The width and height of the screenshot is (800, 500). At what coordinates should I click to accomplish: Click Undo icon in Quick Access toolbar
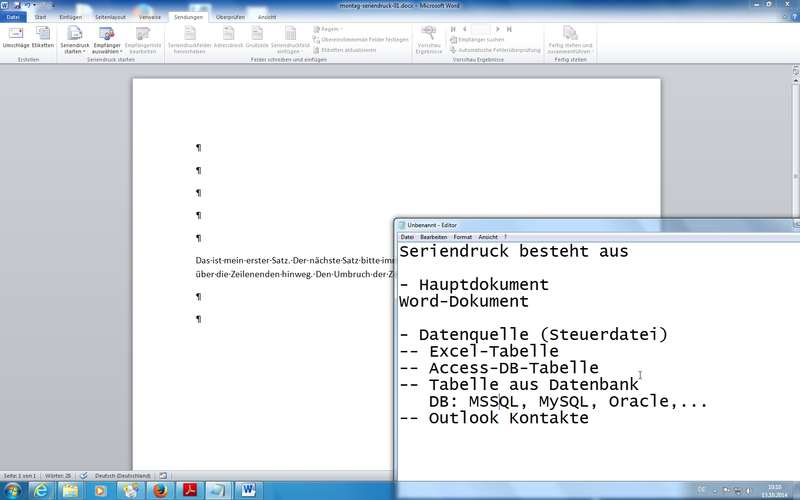point(27,5)
